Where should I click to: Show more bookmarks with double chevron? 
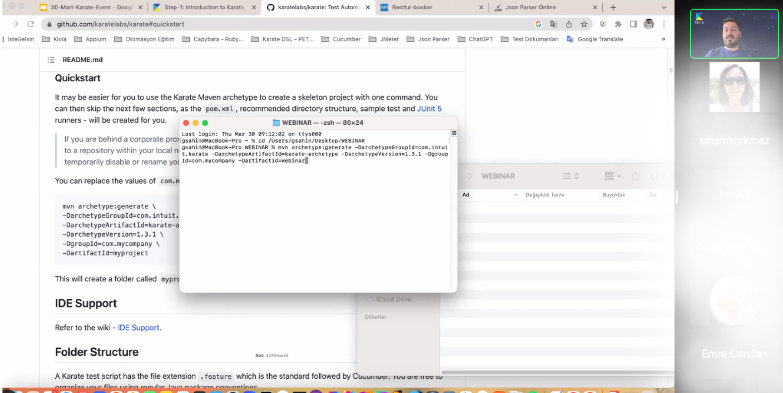click(663, 39)
